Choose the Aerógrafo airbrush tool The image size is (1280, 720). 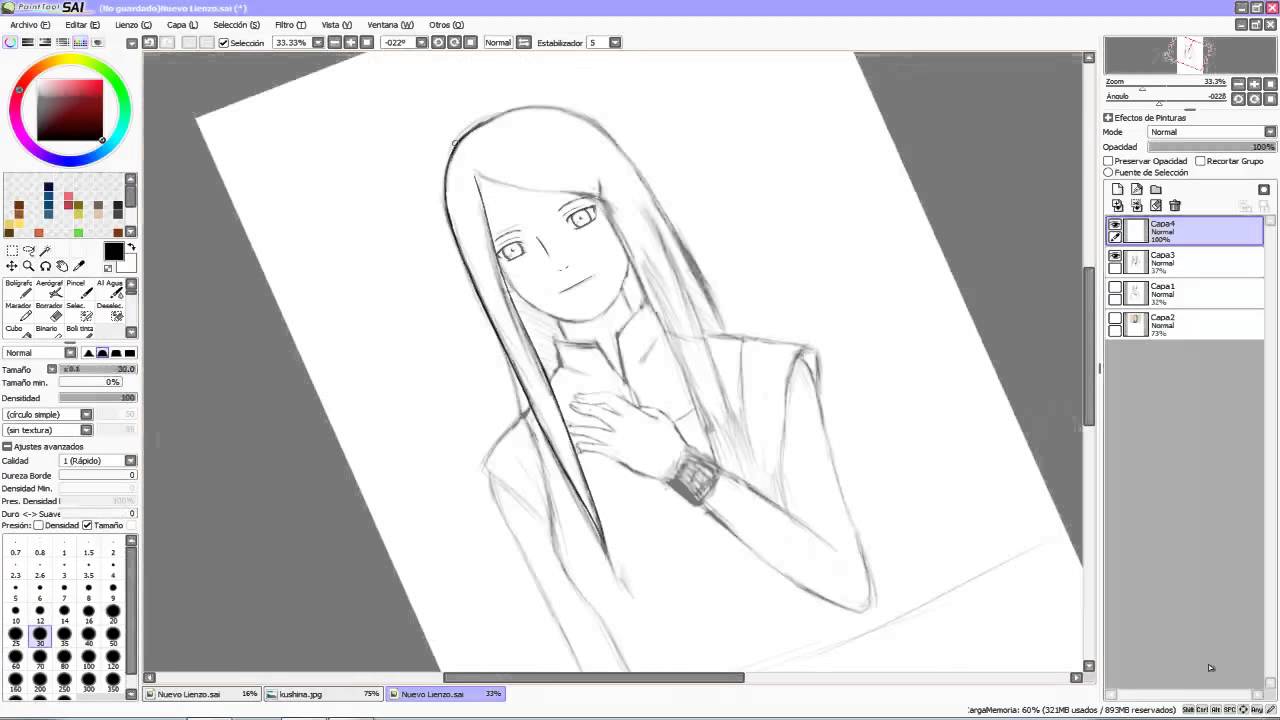pyautogui.click(x=49, y=289)
